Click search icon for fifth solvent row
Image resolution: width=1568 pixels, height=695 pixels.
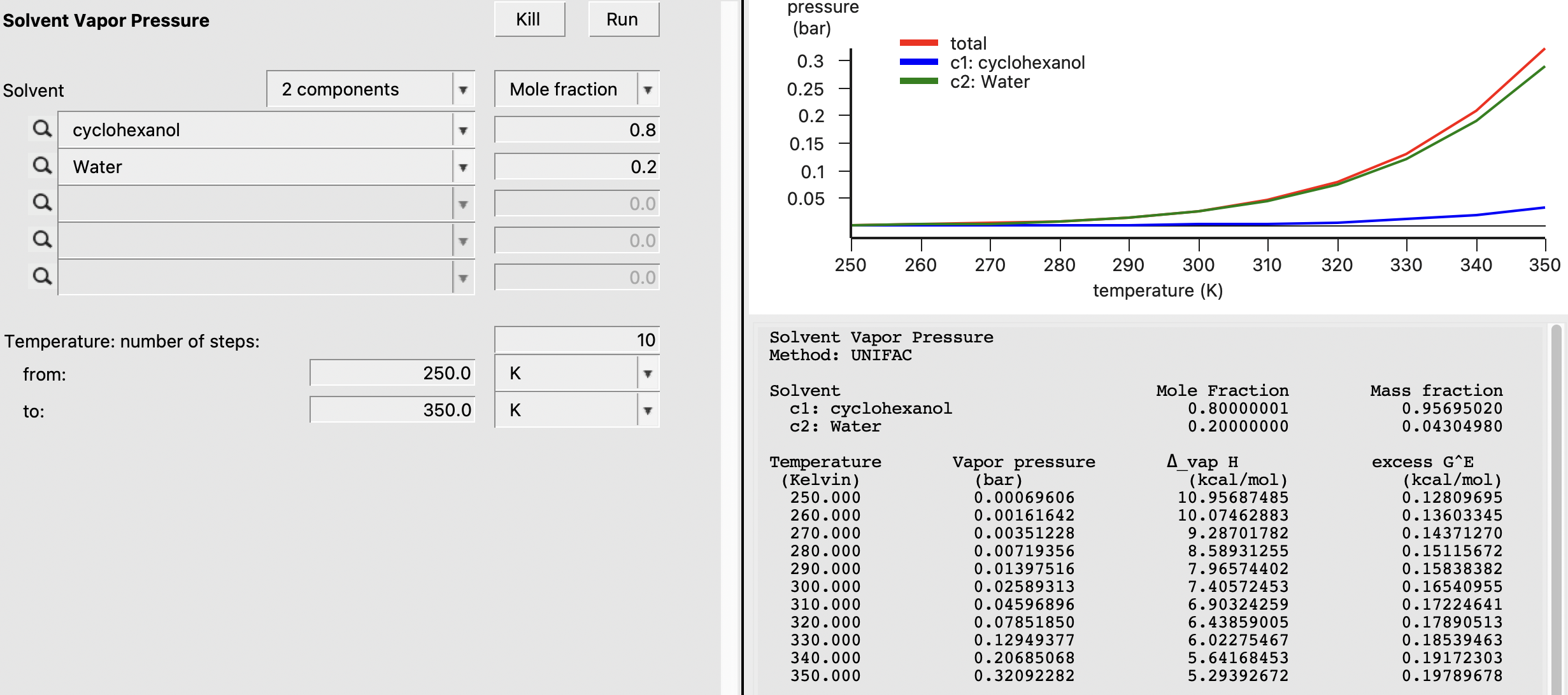coord(42,277)
